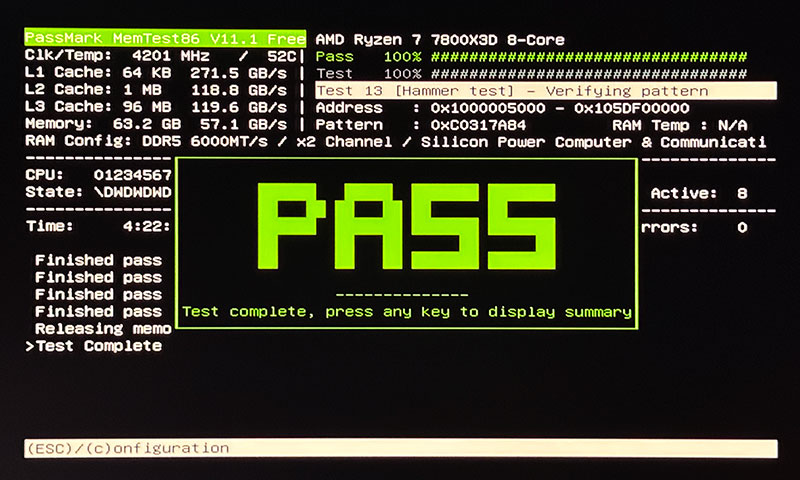Click the PassMark MemTest86 V11.1 Free title
800x480 pixels.
click(165, 39)
